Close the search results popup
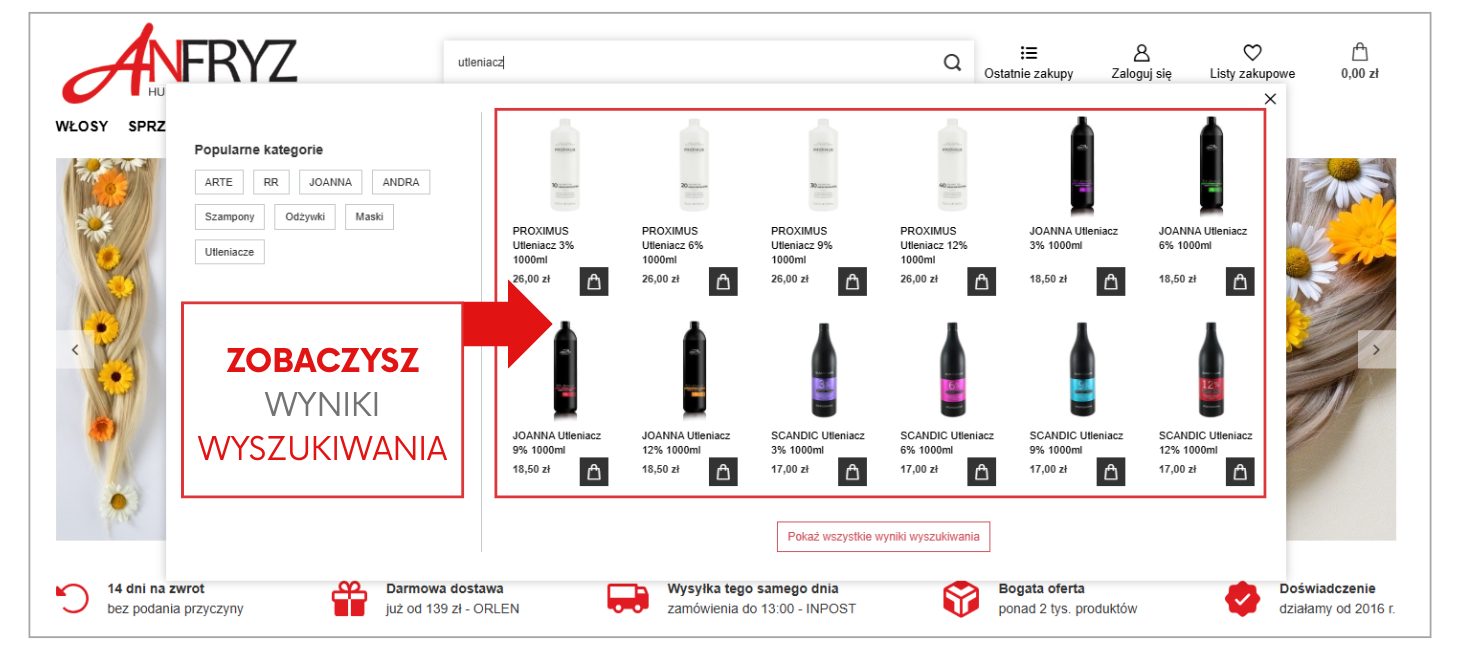The width and height of the screenshot is (1460, 650). 1270,98
